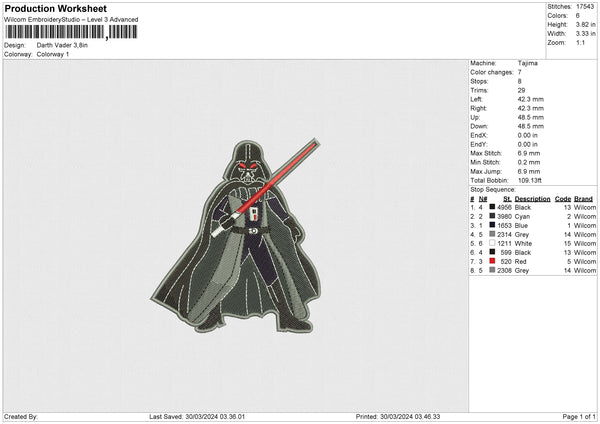Viewport: 600px width, 424px height.
Task: Click the 'Cyan' description in stop 2
Action: pyautogui.click(x=522, y=217)
